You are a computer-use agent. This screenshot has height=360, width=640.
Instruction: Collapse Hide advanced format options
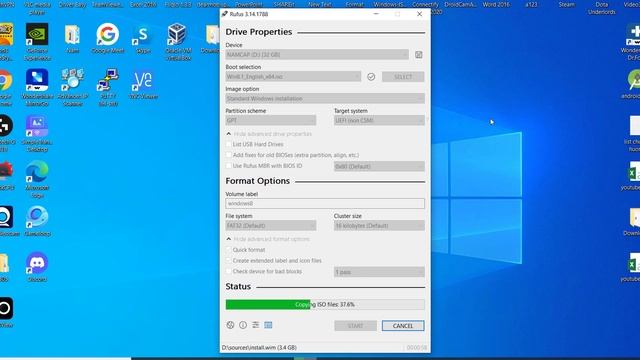click(x=268, y=239)
